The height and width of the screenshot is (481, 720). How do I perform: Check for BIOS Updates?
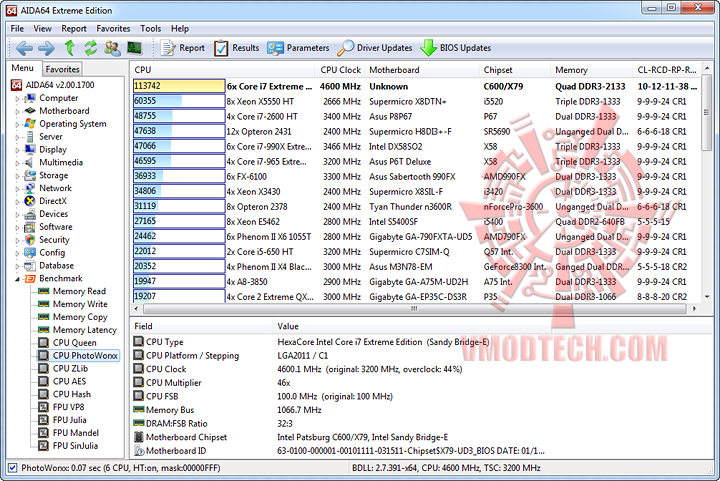tap(456, 48)
